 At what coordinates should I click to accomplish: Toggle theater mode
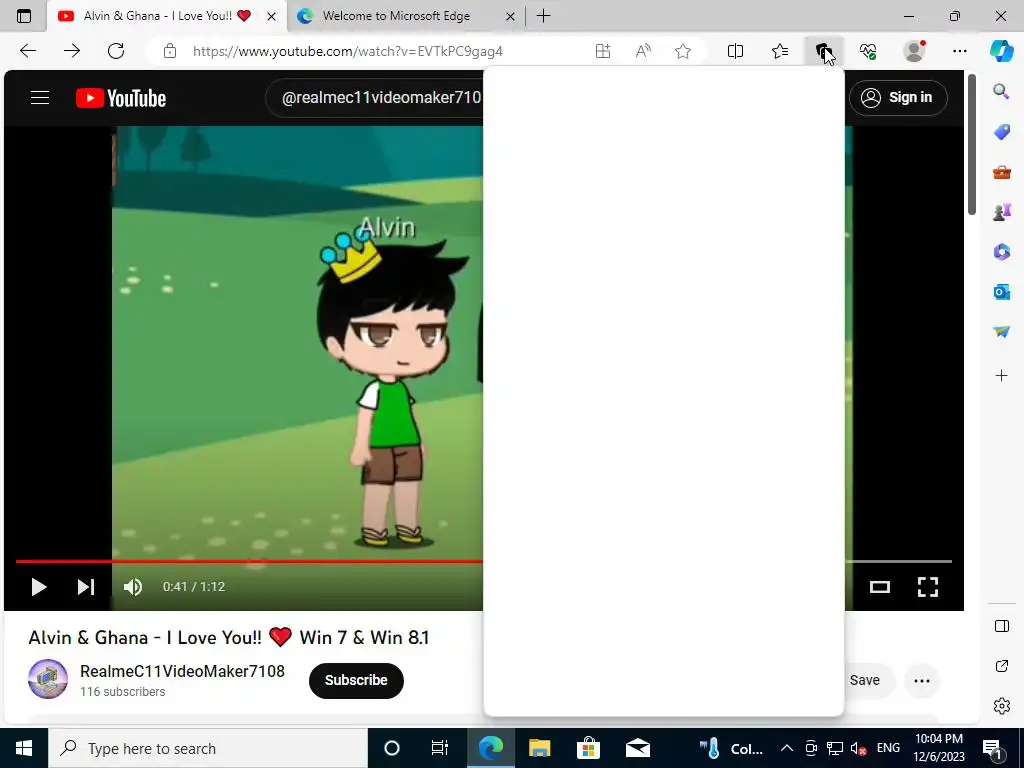pyautogui.click(x=880, y=586)
